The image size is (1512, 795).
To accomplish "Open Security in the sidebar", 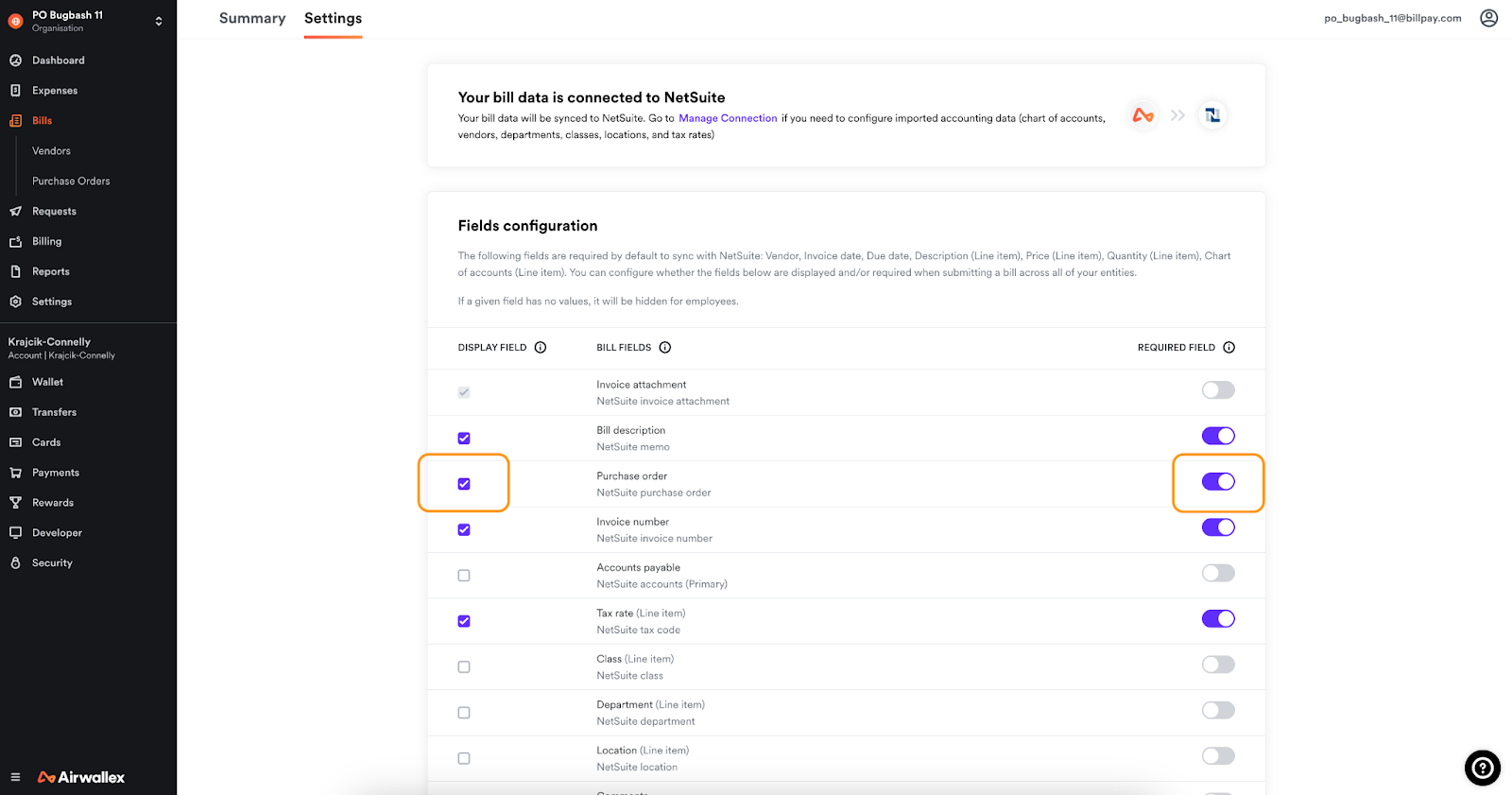I will click(x=52, y=562).
